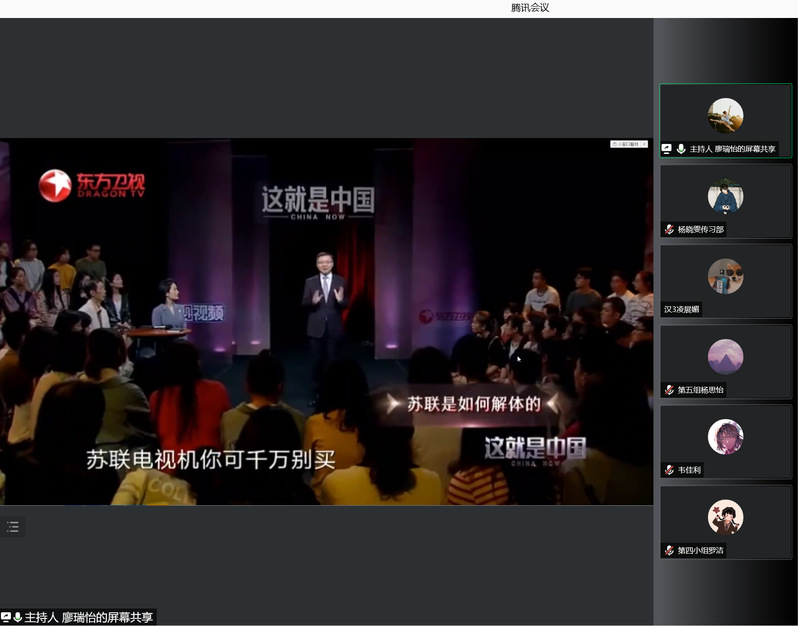
Task: Click the subtitle 苏联电视机你可千万别买
Action: pyautogui.click(x=211, y=460)
